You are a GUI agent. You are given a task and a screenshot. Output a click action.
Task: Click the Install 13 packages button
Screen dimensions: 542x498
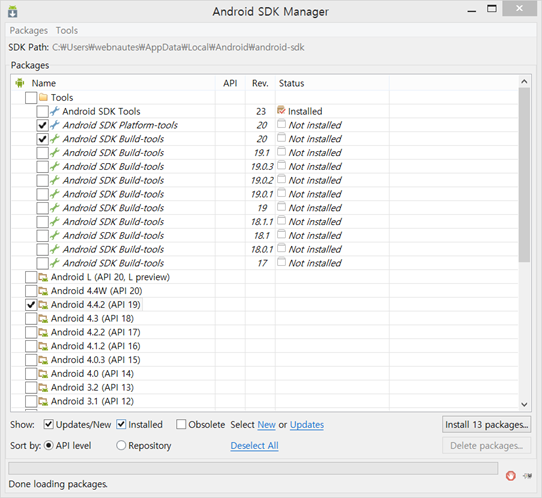[x=486, y=425]
